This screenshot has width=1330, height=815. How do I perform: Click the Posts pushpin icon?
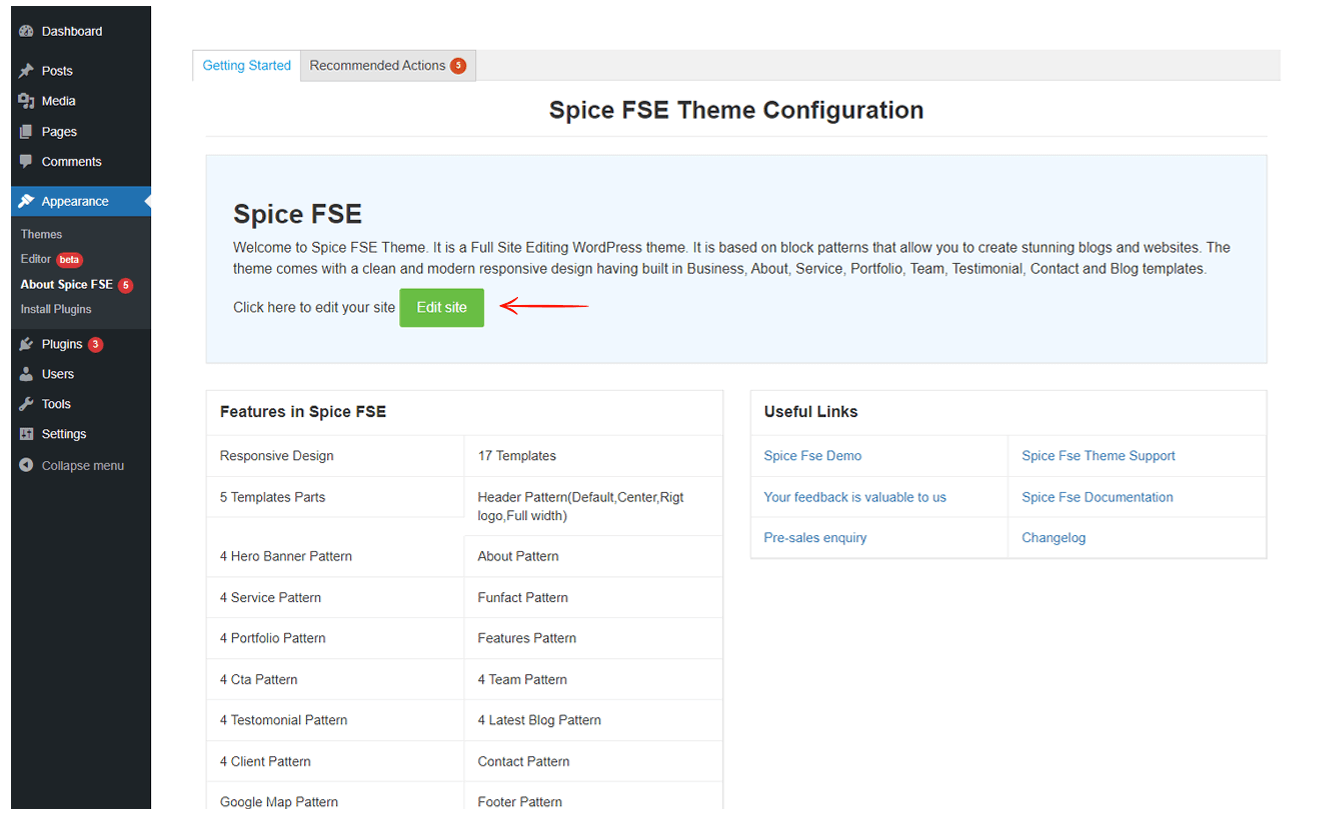(26, 71)
